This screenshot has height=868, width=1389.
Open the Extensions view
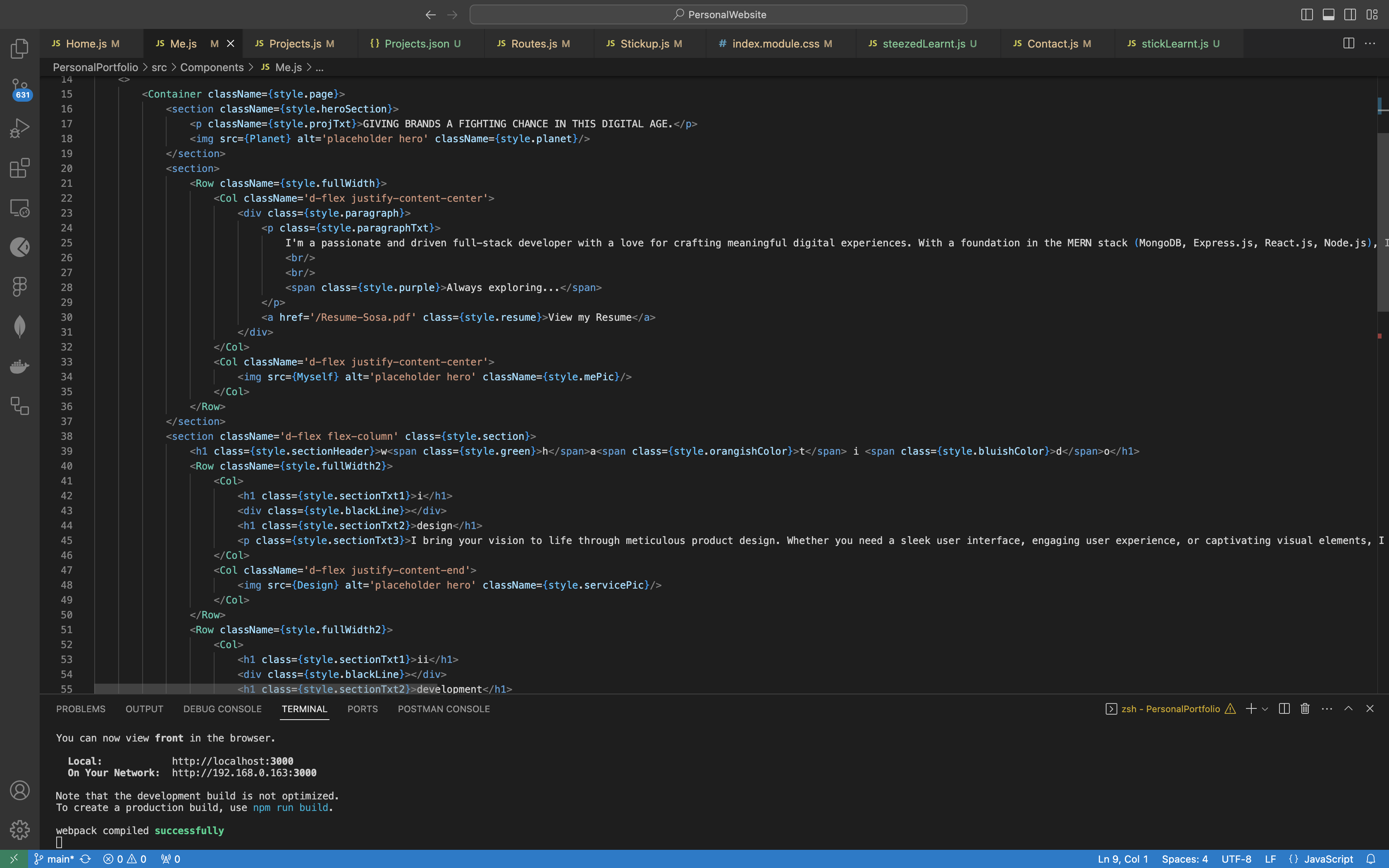(19, 168)
